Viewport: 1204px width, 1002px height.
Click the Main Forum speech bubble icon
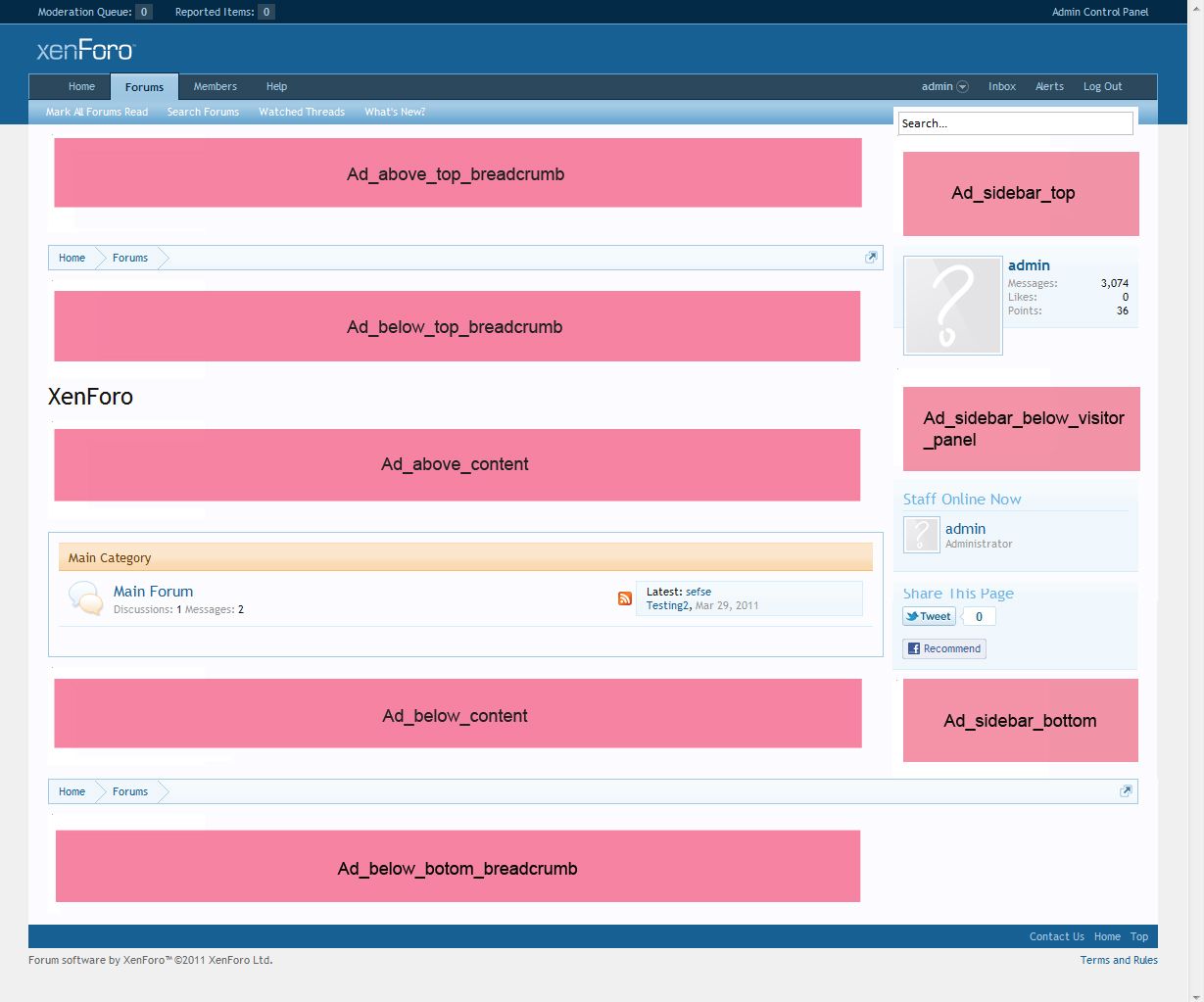86,598
